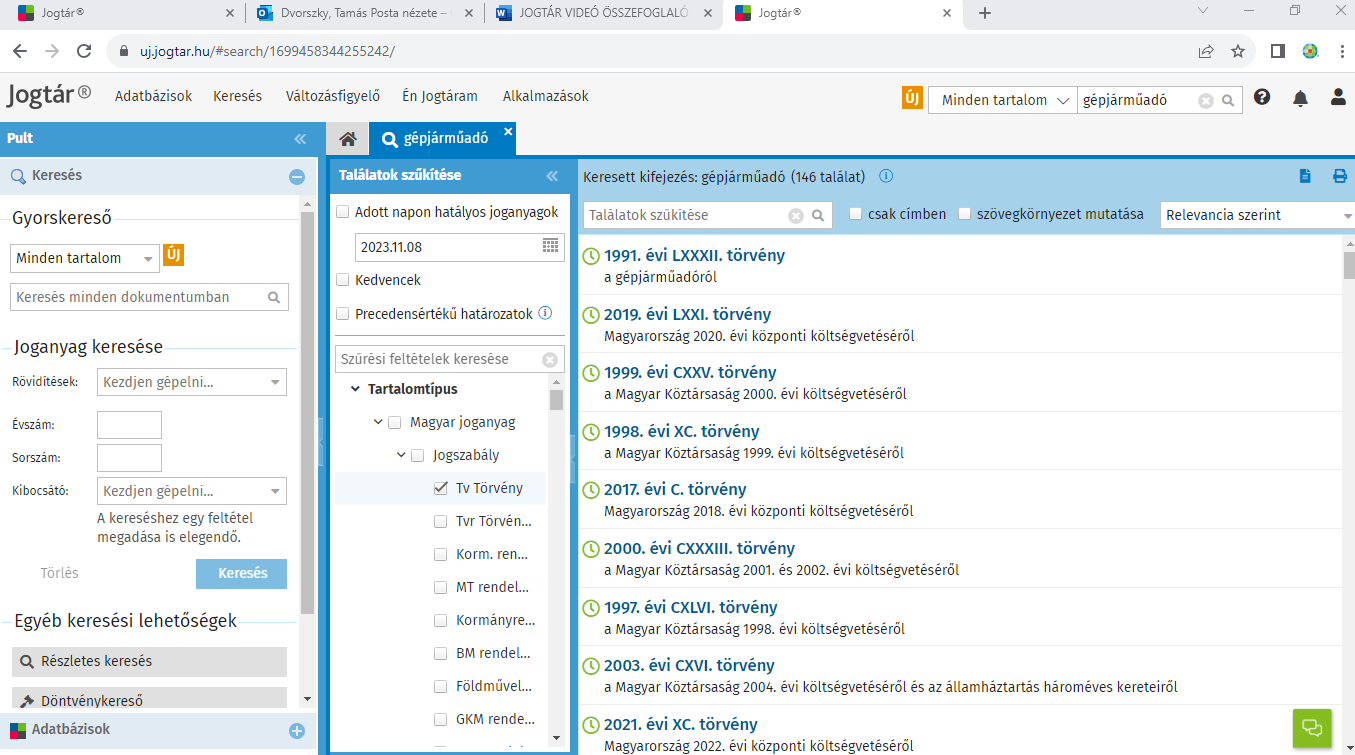Viewport: 1355px width, 755px height.
Task: Open the calendar date picker icon
Action: coord(551,246)
